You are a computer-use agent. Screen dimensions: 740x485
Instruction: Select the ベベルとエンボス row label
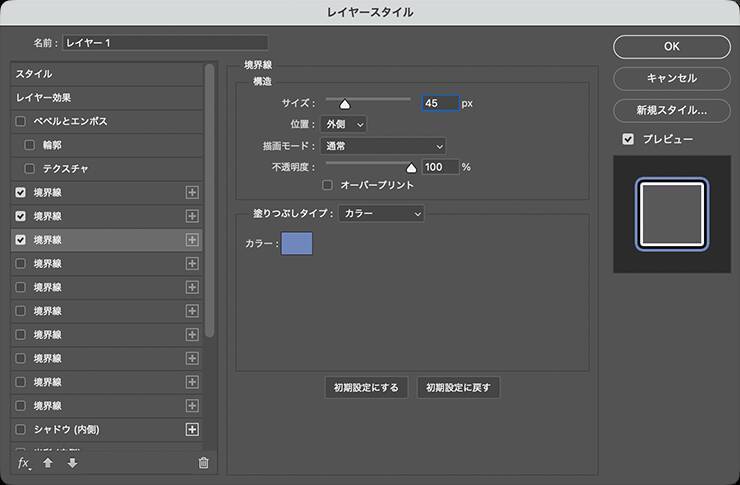(x=70, y=121)
